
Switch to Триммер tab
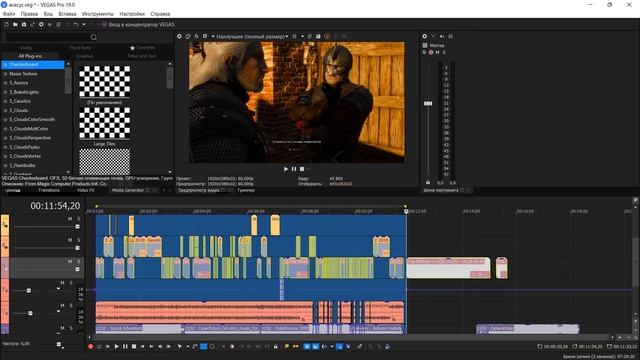(246, 190)
